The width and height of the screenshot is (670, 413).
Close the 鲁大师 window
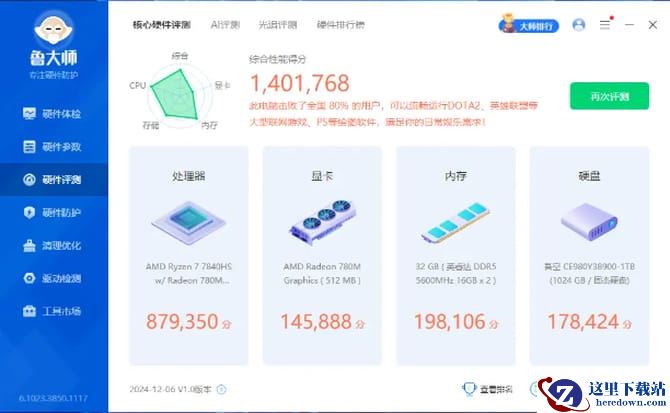(652, 25)
